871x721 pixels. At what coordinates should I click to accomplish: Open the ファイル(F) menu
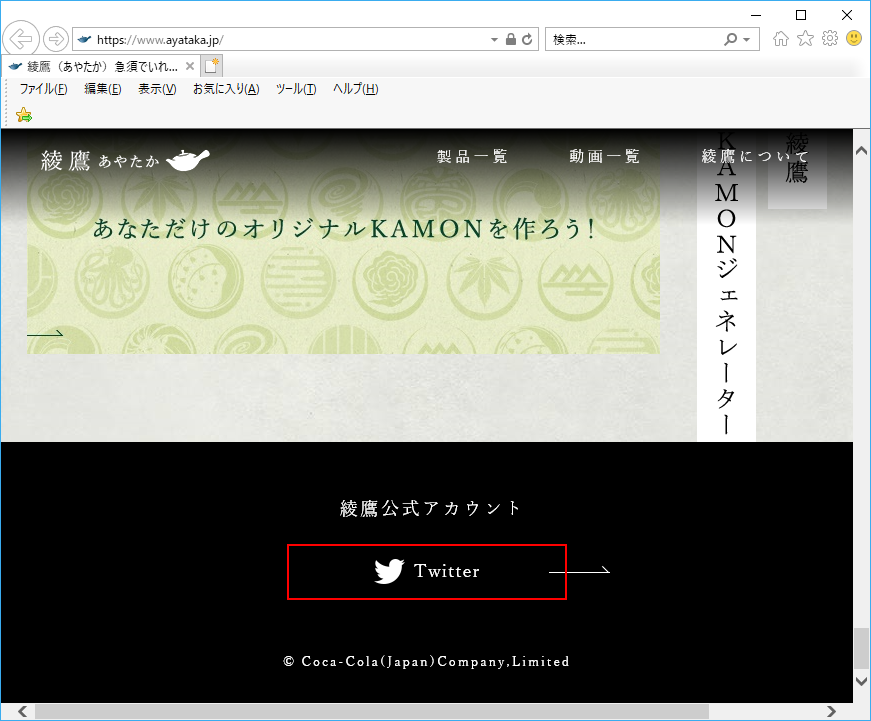[x=43, y=89]
